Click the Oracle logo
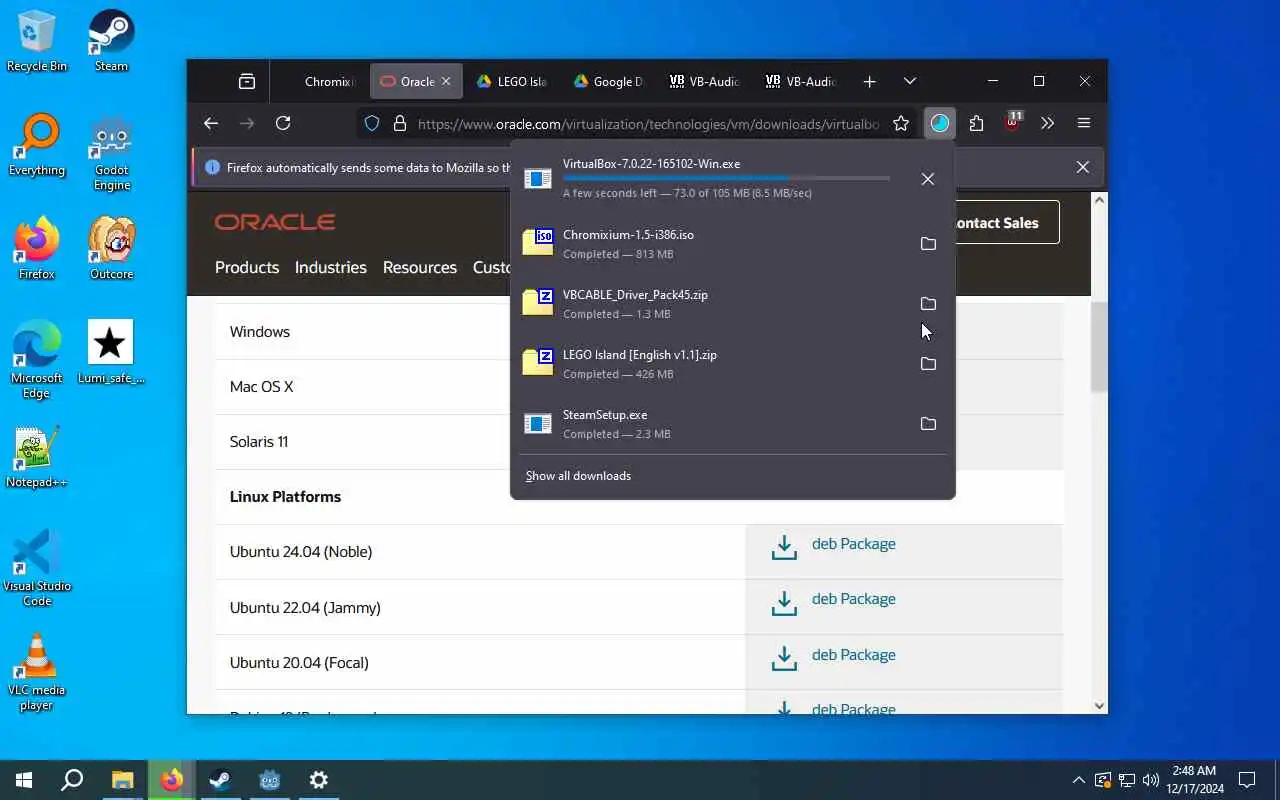The height and width of the screenshot is (800, 1280). coord(275,222)
